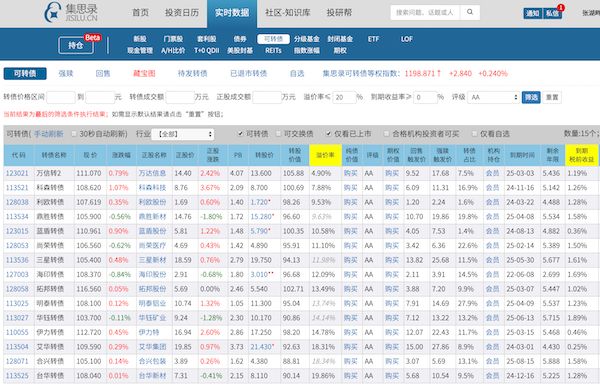Uncheck the 可转债 filter checkbox
600x388 pixels.
click(x=240, y=134)
